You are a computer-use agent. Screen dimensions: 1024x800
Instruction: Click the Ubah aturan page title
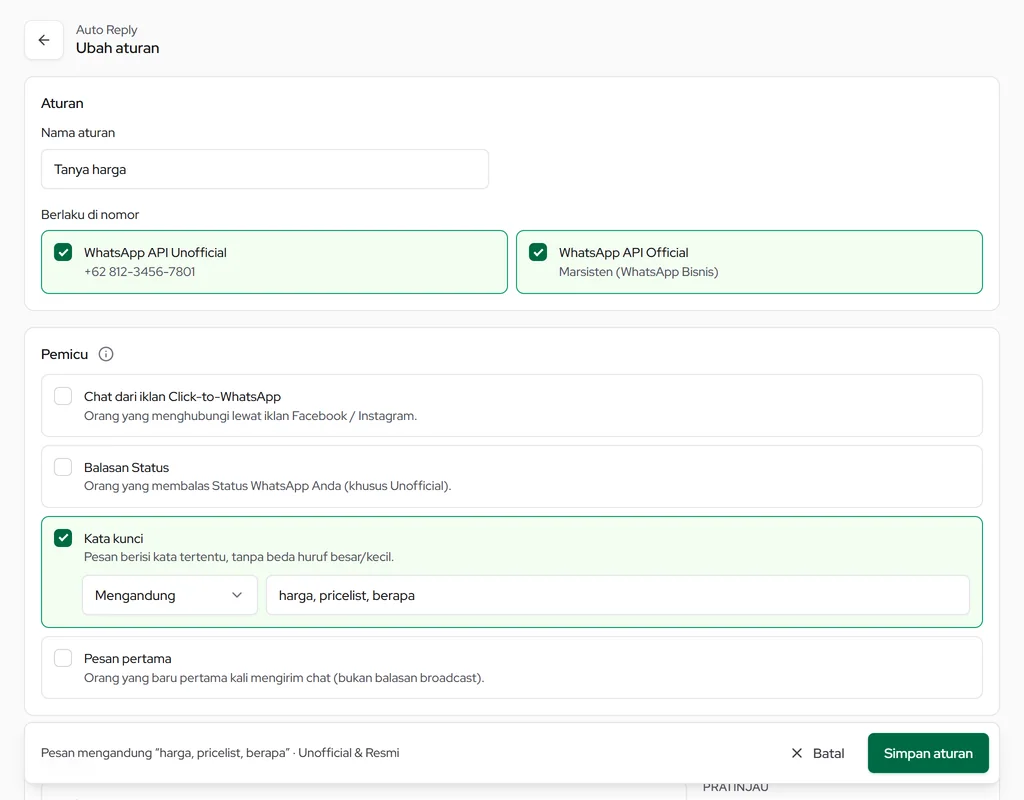click(118, 48)
